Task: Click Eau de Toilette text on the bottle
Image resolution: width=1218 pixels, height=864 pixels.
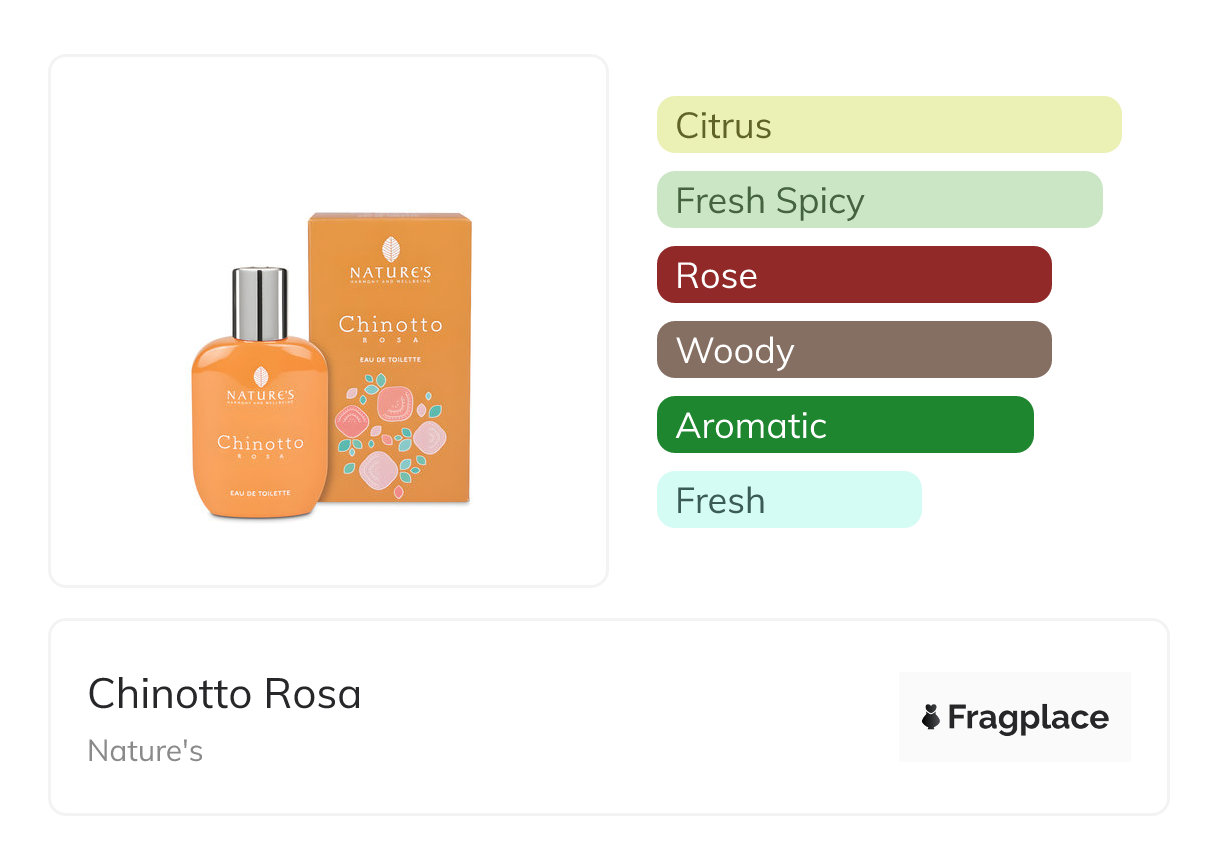Action: click(x=260, y=493)
